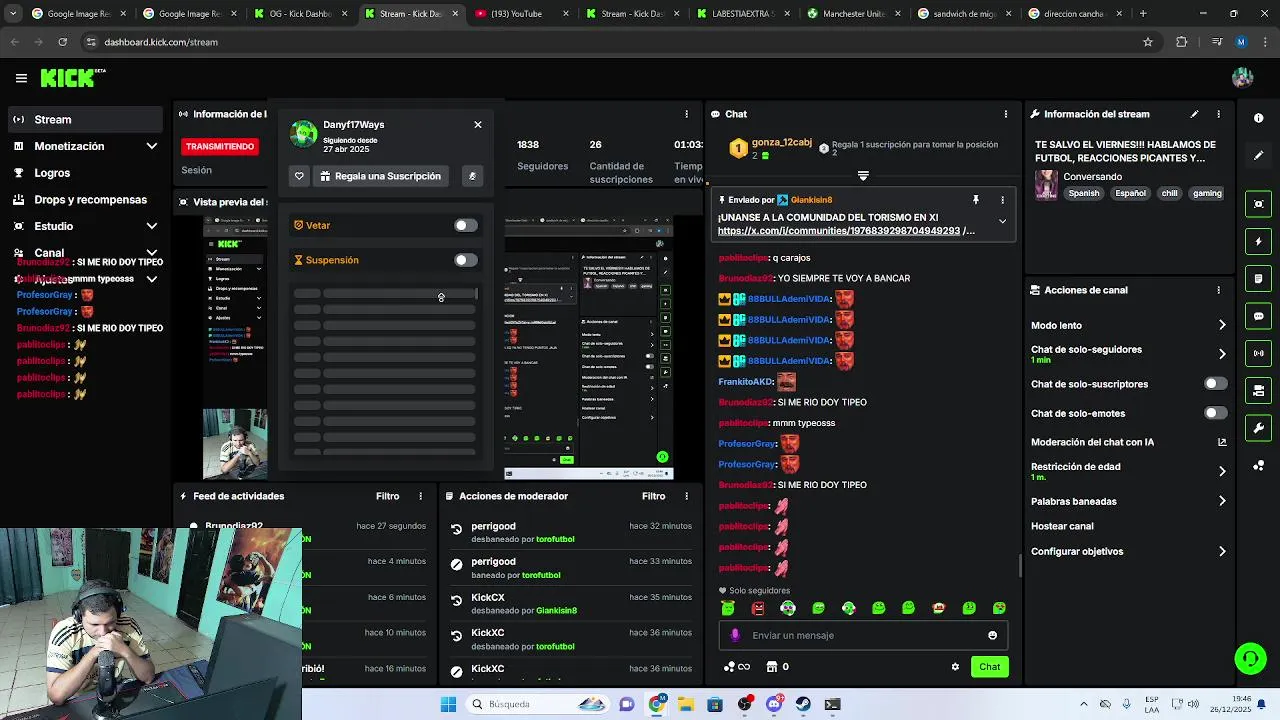
Task: Toggle wrench widget in right toolbar
Action: (x=1258, y=428)
